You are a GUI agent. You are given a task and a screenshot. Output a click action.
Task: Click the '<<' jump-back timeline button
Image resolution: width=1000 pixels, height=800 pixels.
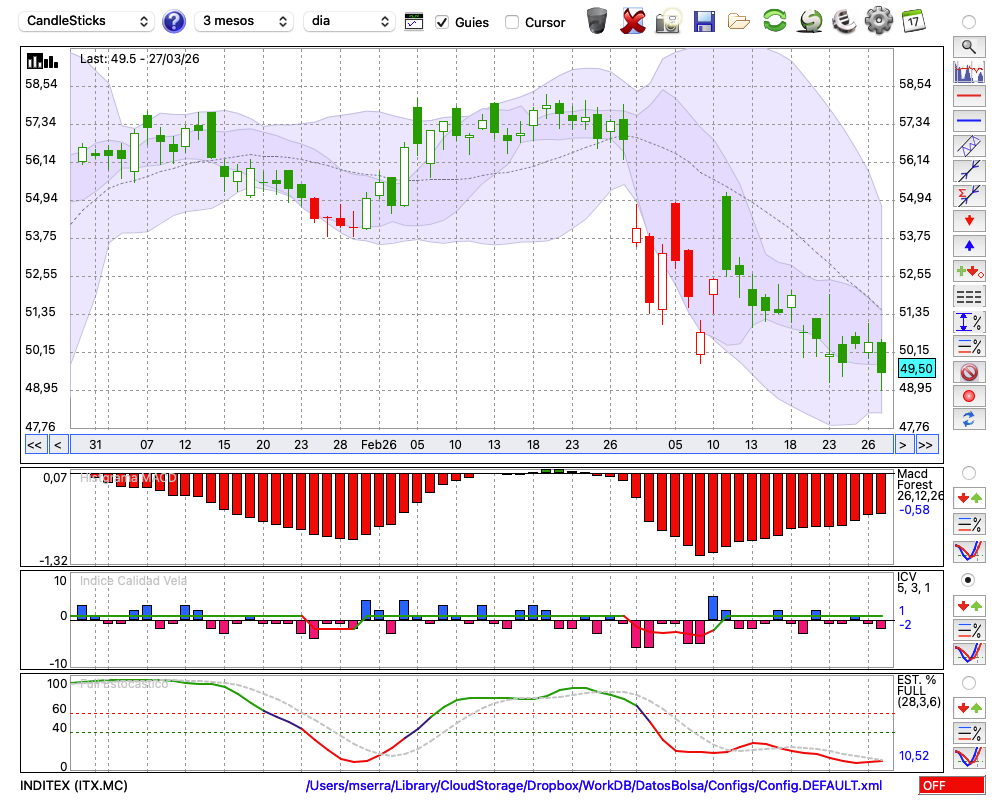pos(34,445)
